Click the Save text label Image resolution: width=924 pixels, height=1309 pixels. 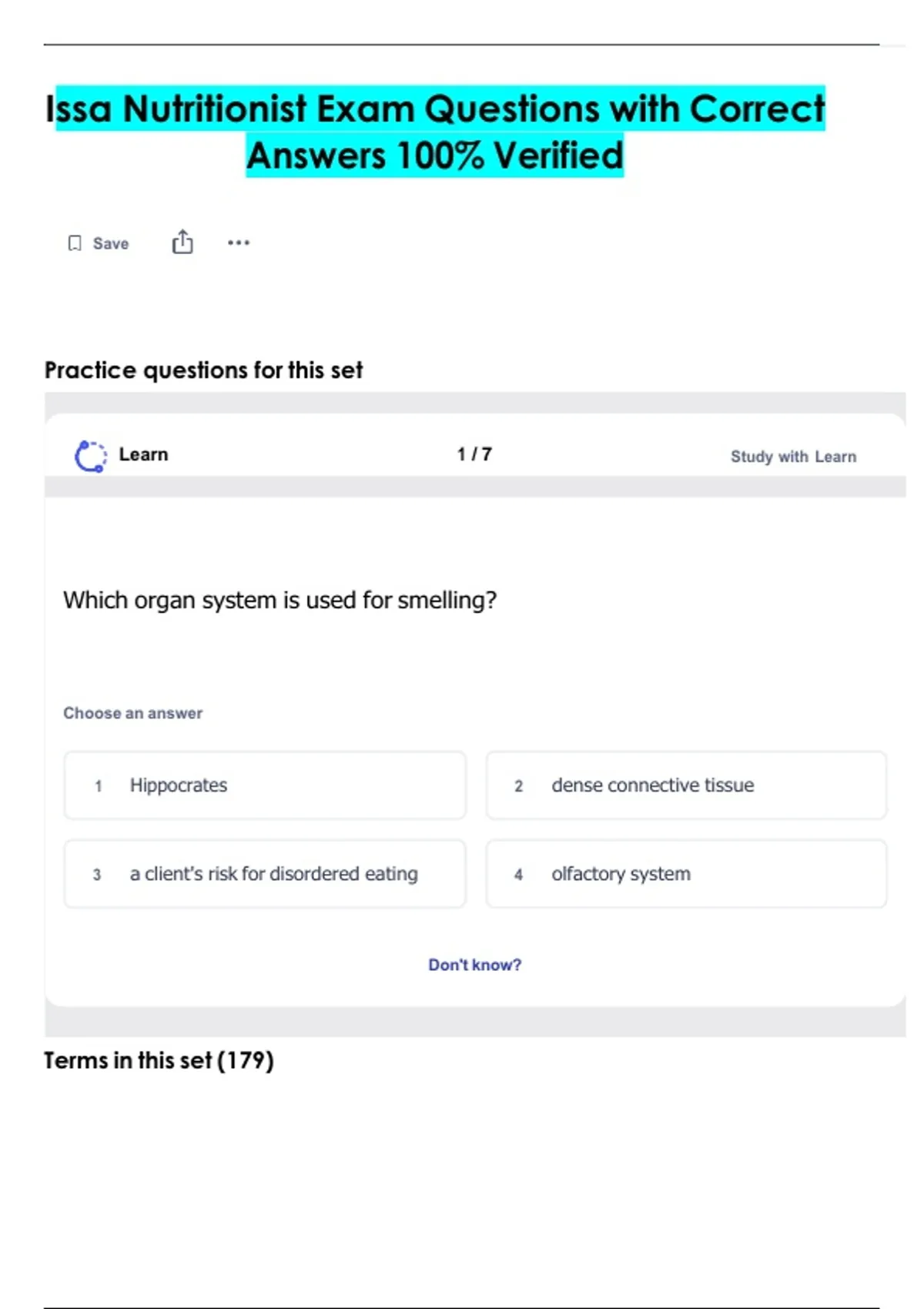[111, 243]
